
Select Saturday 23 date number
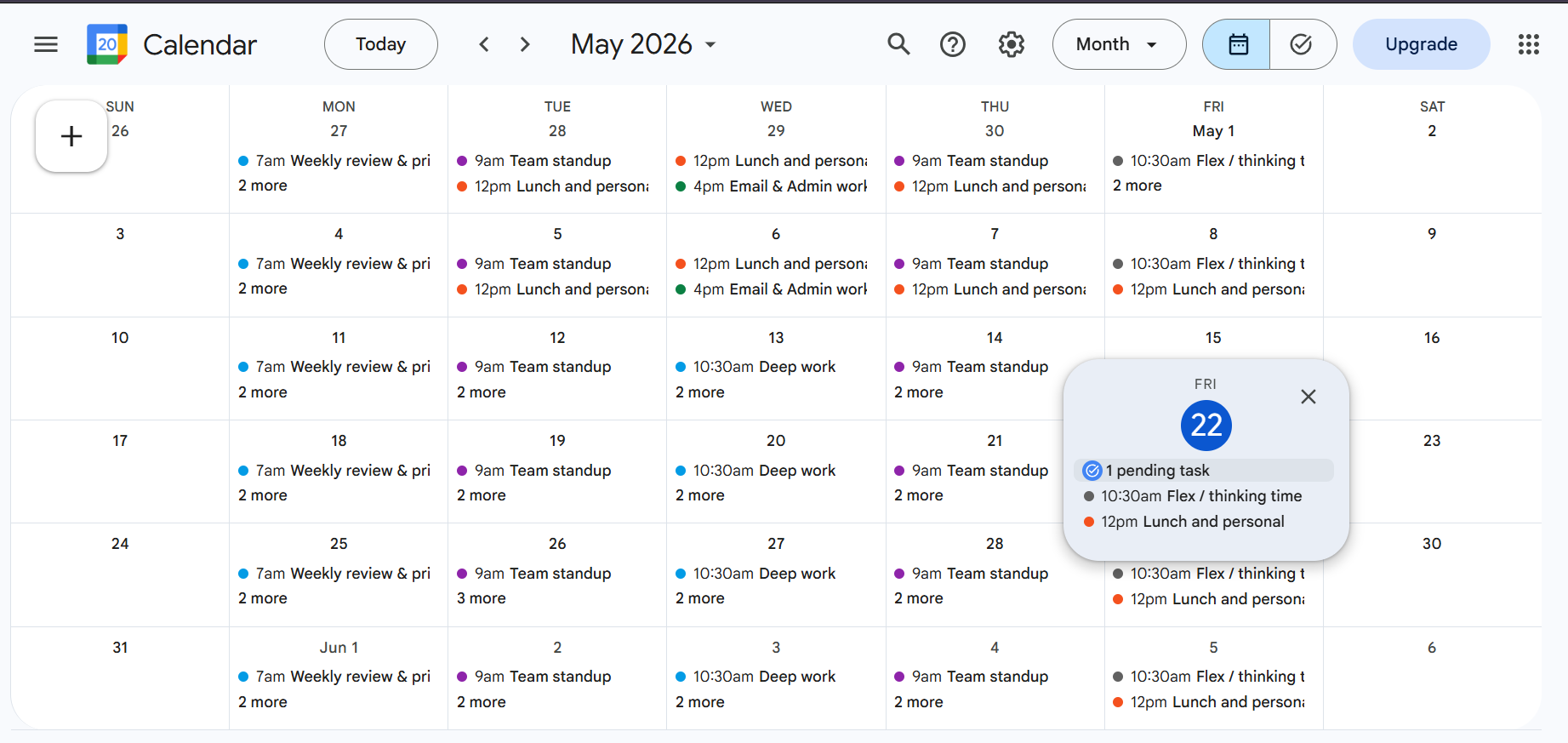pos(1432,441)
